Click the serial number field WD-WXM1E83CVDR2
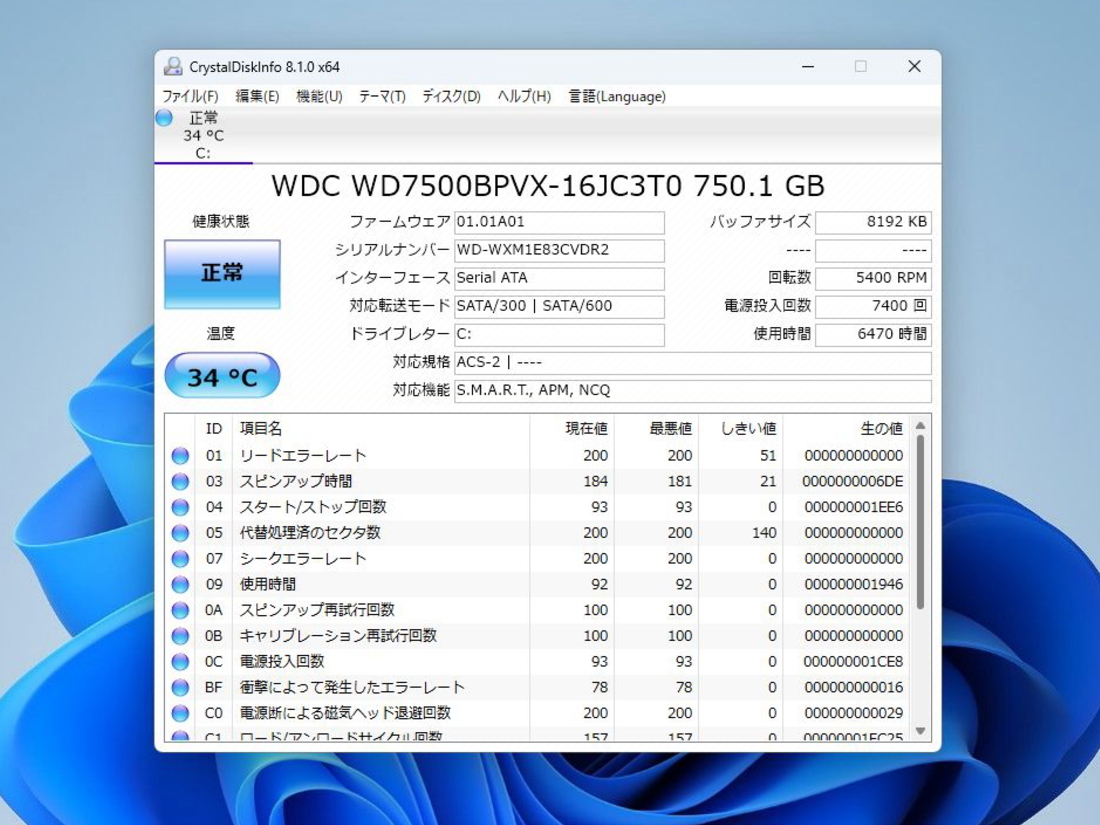Viewport: 1100px width, 825px height. click(559, 250)
